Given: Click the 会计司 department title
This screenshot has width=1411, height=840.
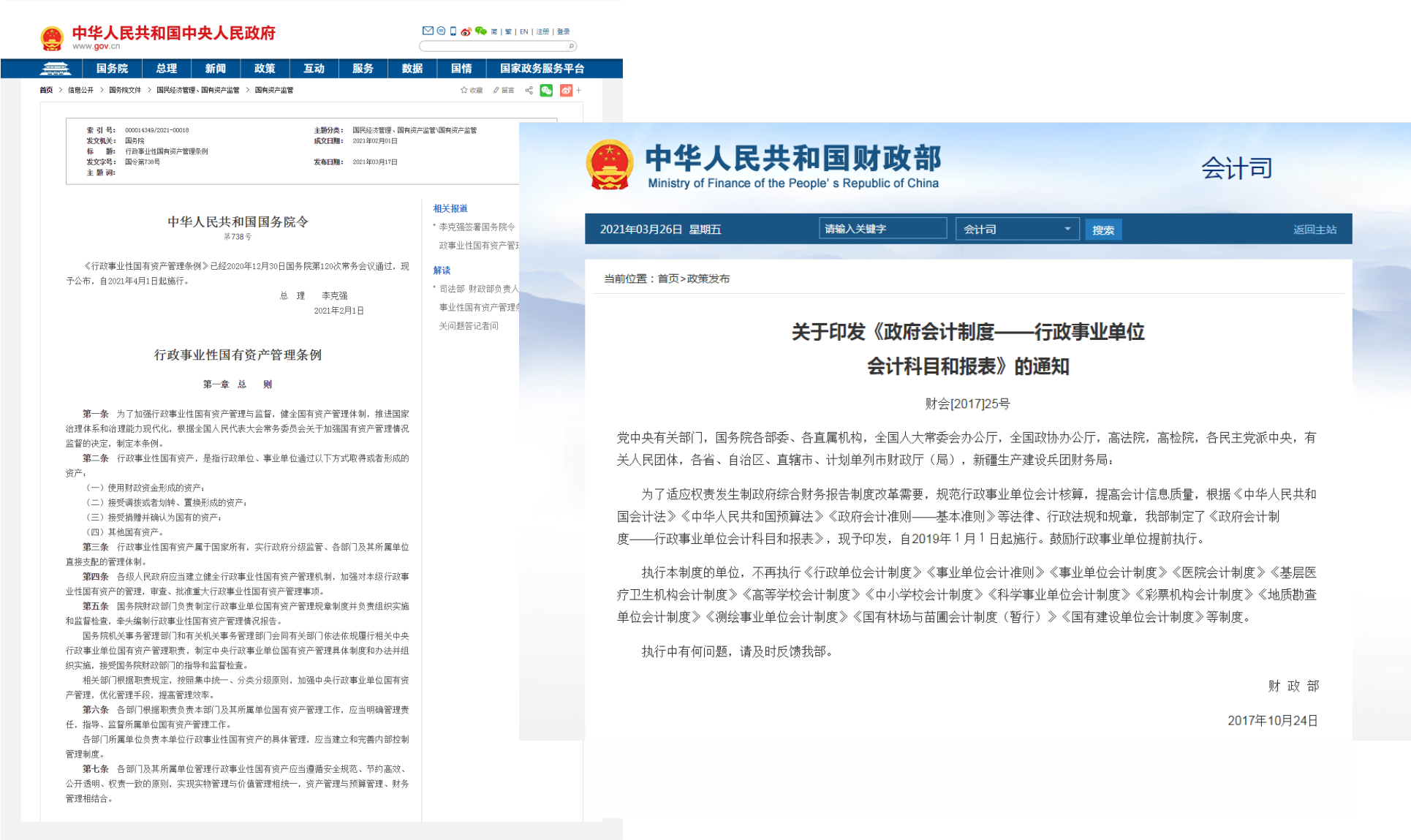Looking at the screenshot, I should click(x=1237, y=168).
